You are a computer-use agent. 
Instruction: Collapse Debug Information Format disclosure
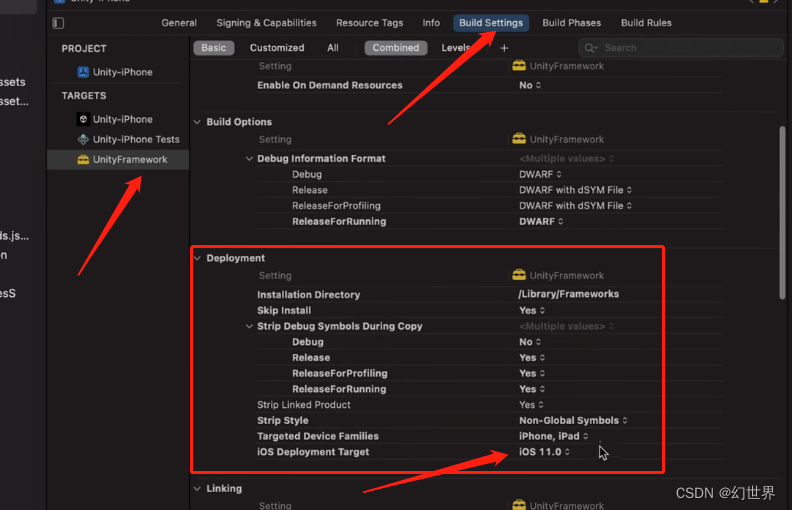pos(249,159)
